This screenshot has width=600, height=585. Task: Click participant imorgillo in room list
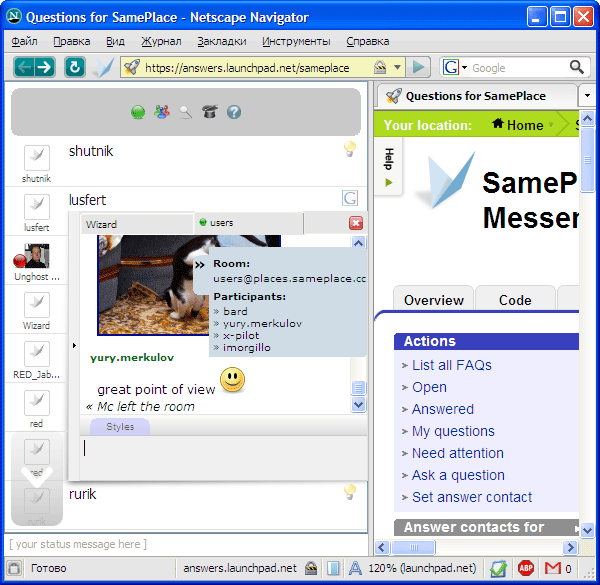(247, 348)
